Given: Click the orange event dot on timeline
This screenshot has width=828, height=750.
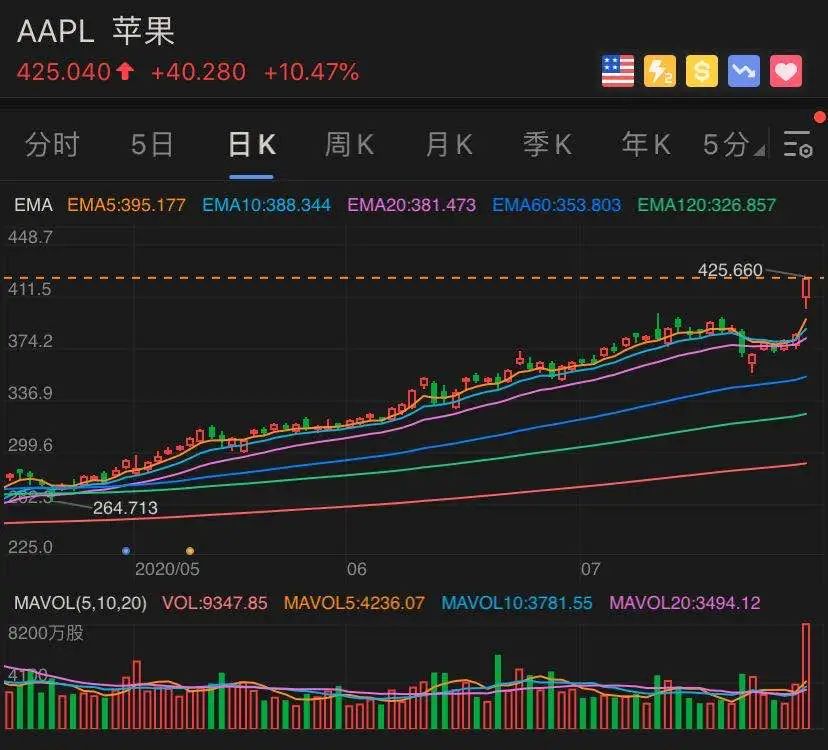Looking at the screenshot, I should [x=190, y=551].
